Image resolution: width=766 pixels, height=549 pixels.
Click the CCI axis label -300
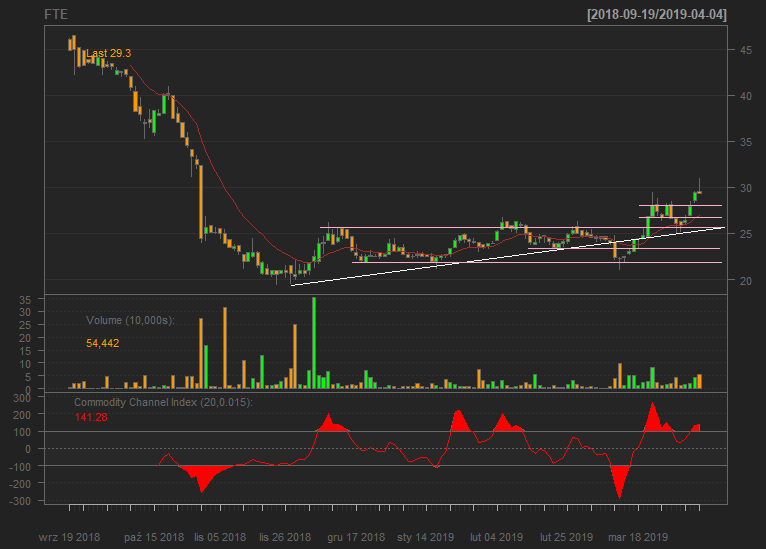click(x=20, y=501)
